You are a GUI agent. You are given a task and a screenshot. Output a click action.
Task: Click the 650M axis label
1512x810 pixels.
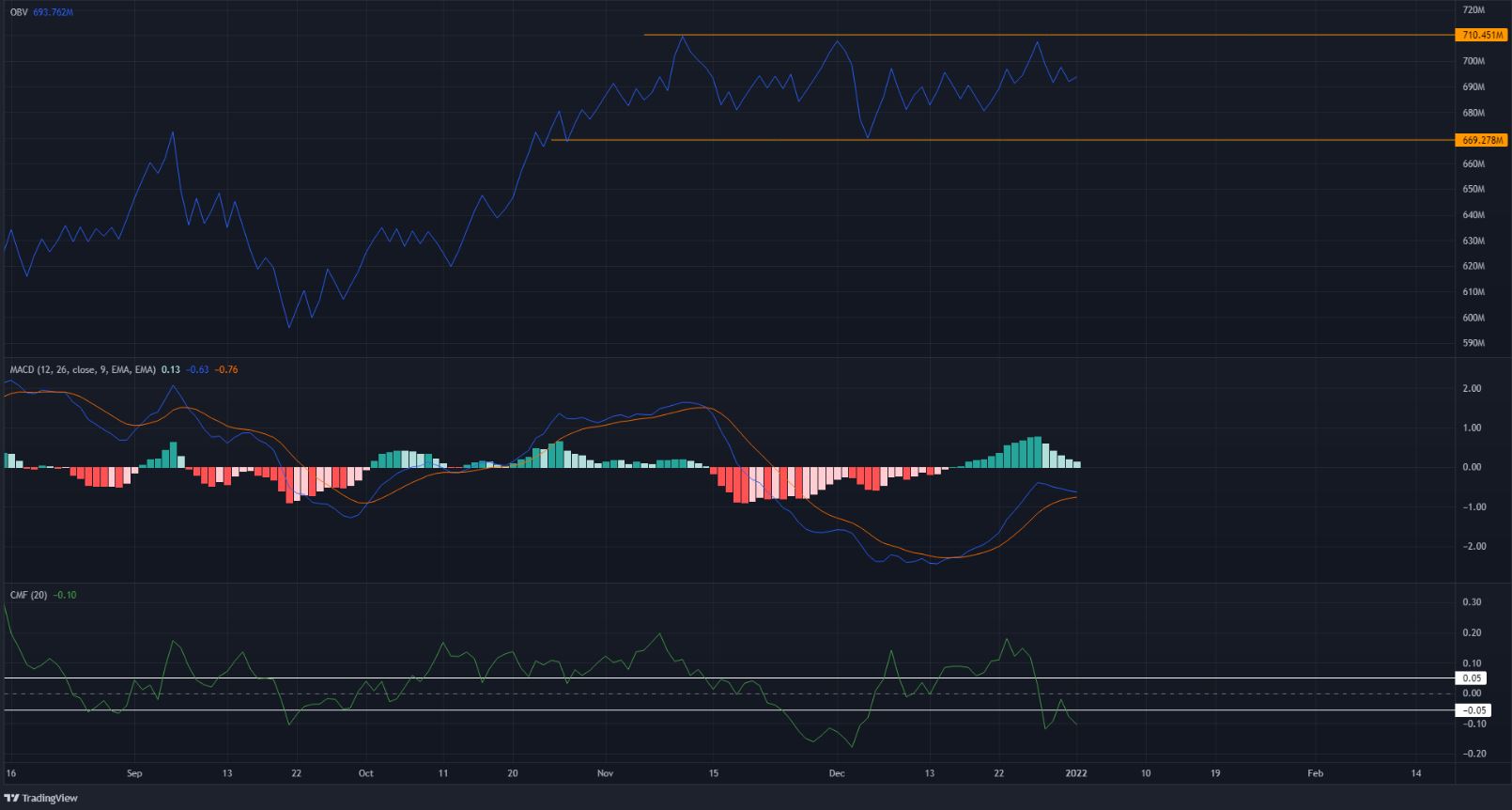[x=1473, y=190]
